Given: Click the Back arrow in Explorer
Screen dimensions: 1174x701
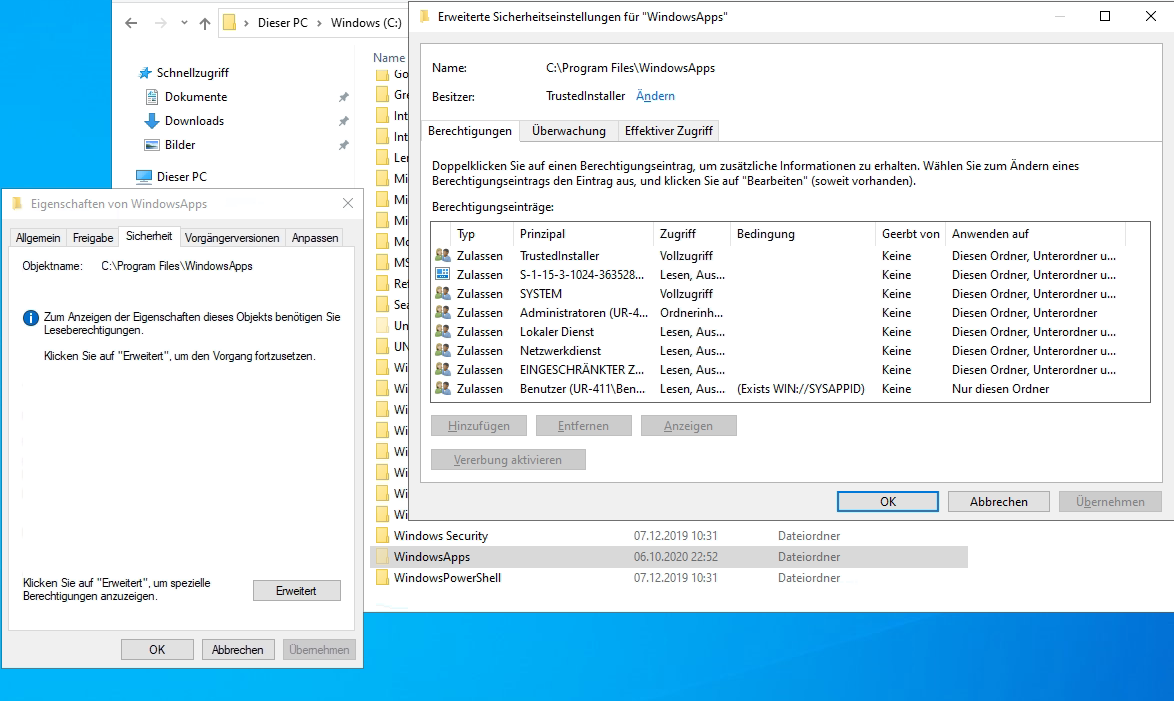Looking at the screenshot, I should (131, 23).
